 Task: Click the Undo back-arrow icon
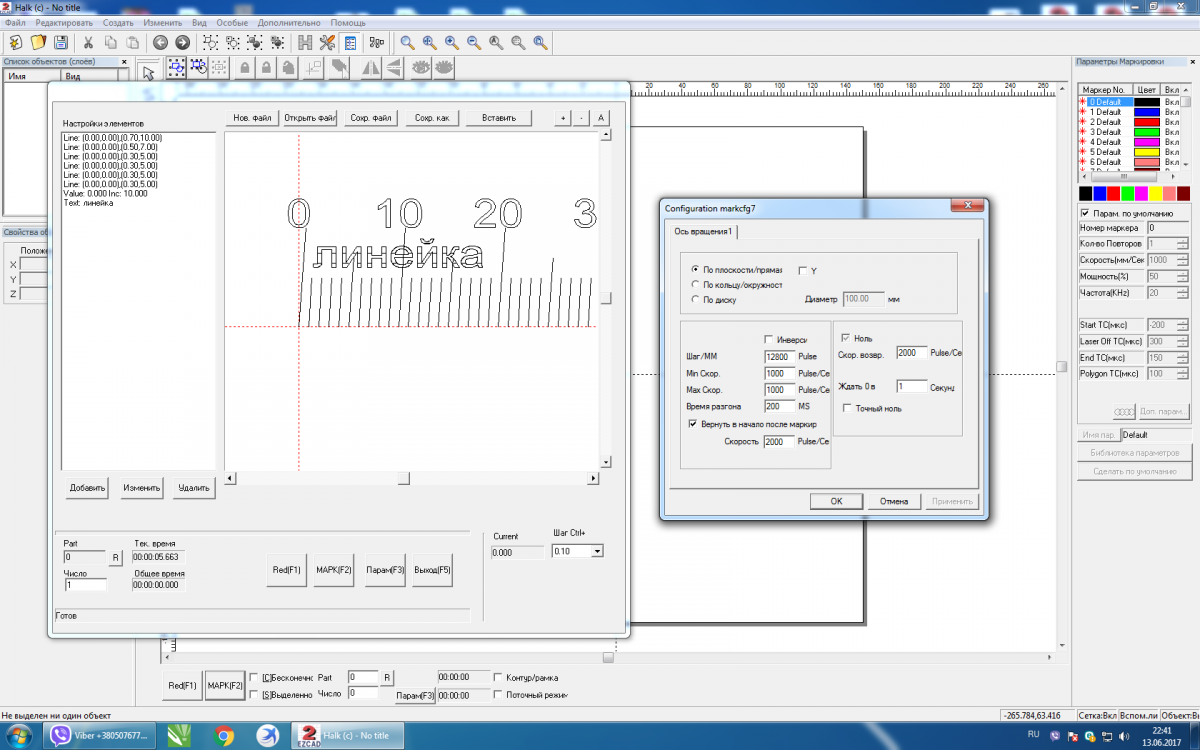pos(160,42)
